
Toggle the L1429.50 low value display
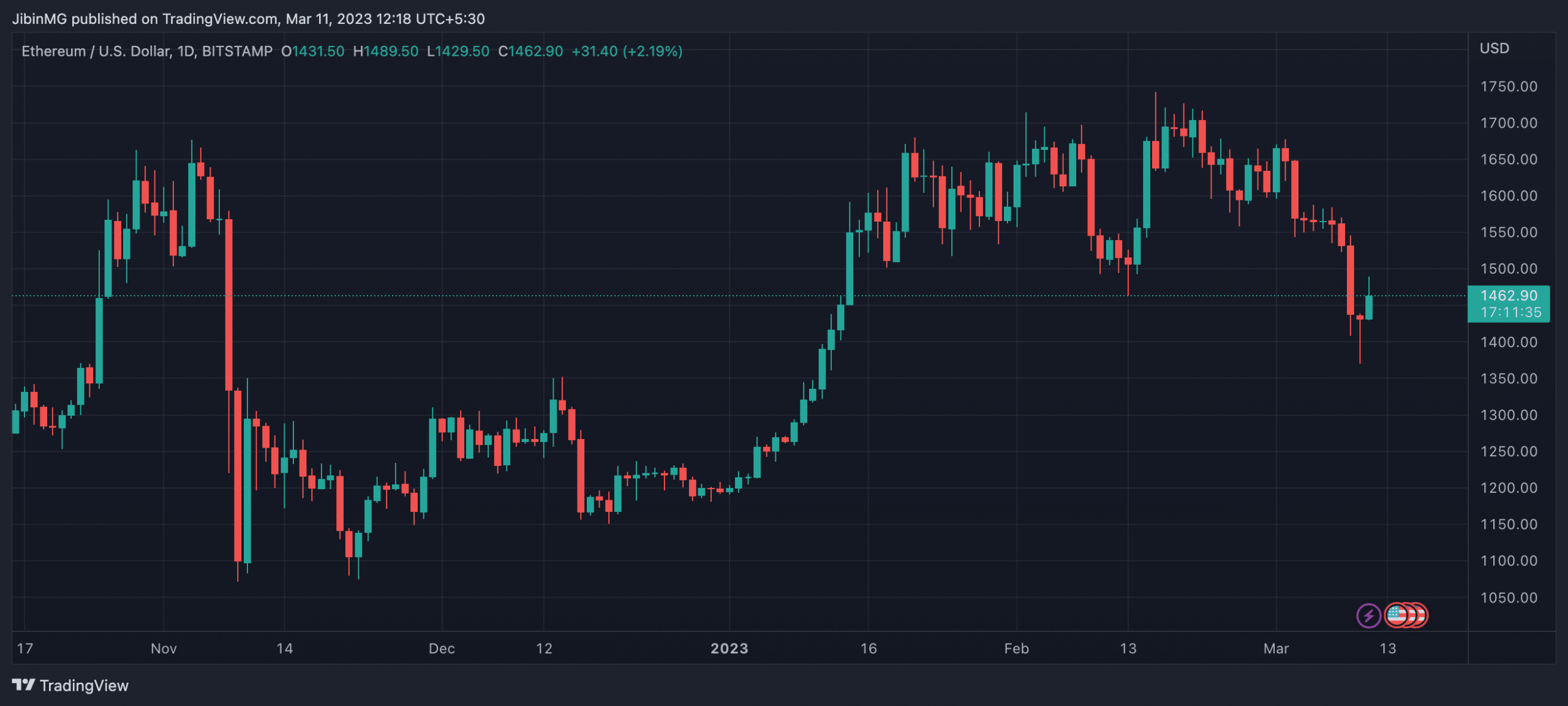pyautogui.click(x=458, y=51)
